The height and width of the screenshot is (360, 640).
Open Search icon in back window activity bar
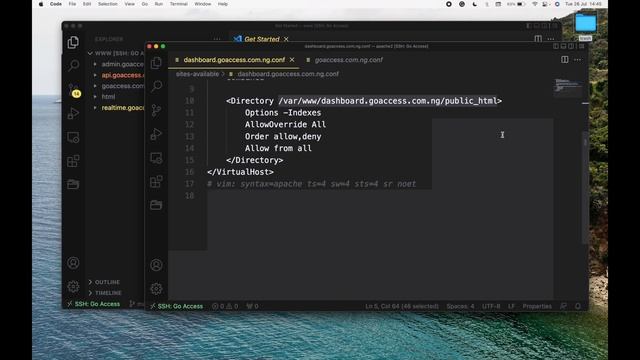click(x=73, y=65)
